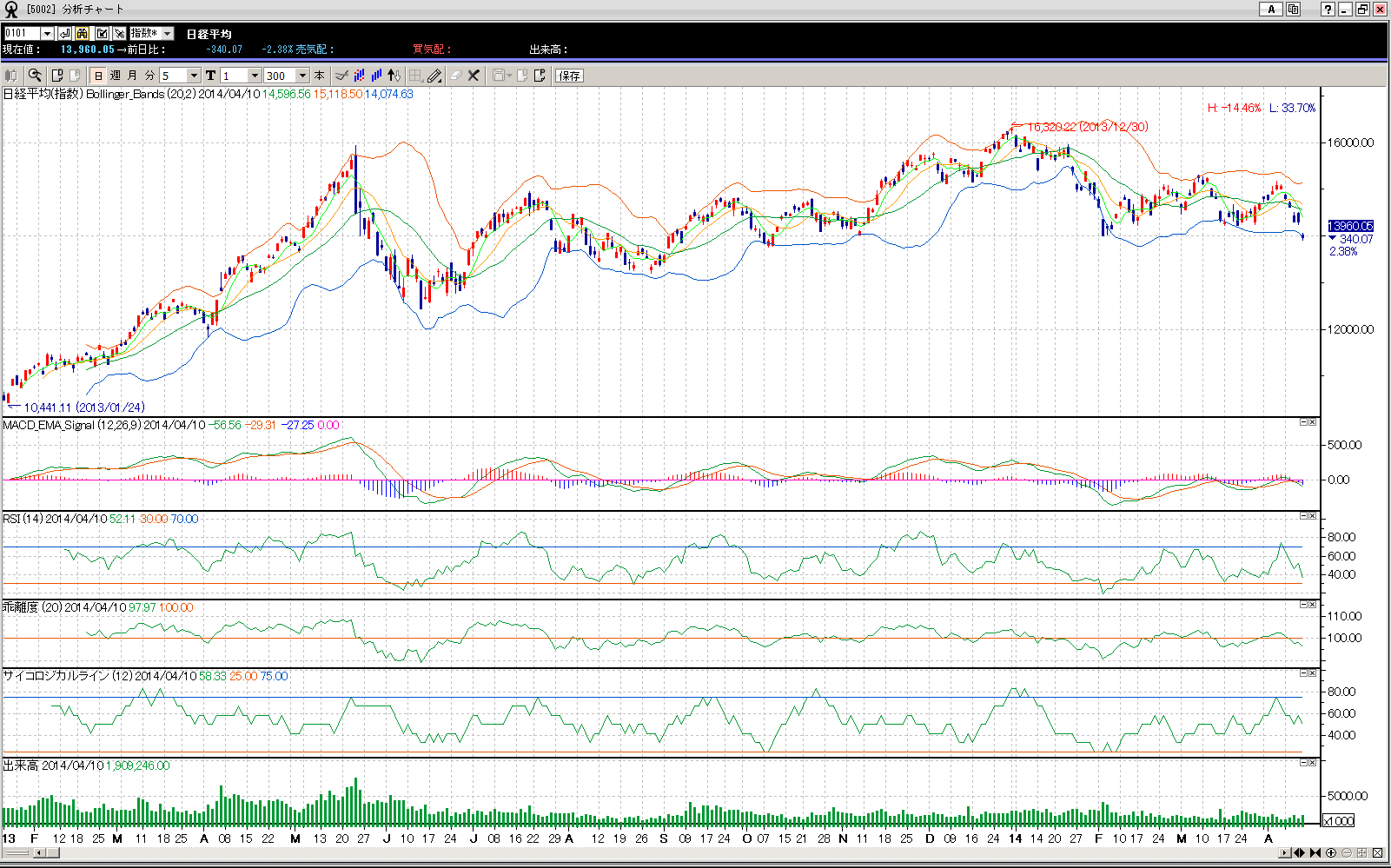Open the stock code 0101 dropdown
1391x868 pixels.
coord(47,33)
